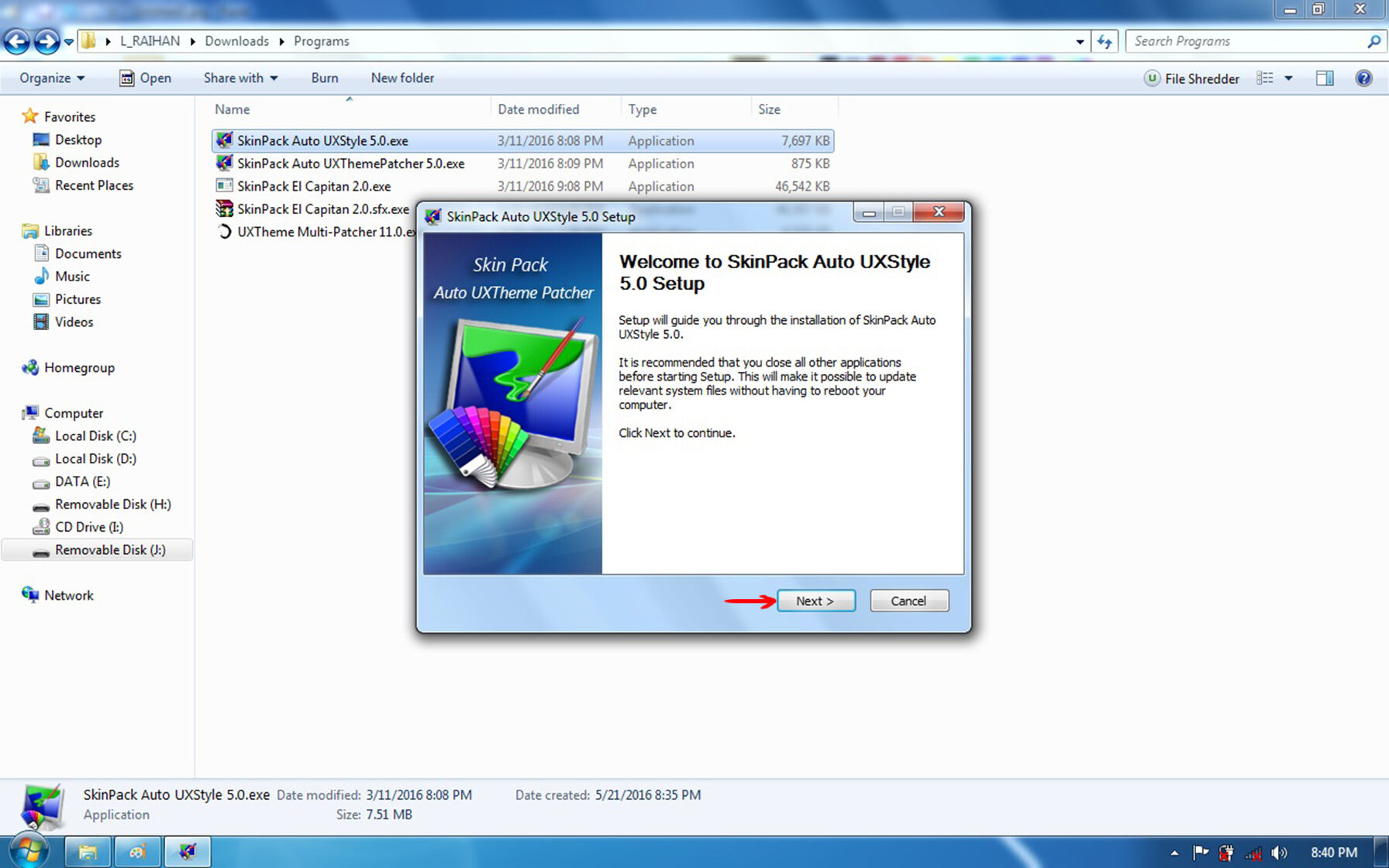Click Programs in the address breadcrumb
Screen dimensions: 1389x868
[x=321, y=41]
